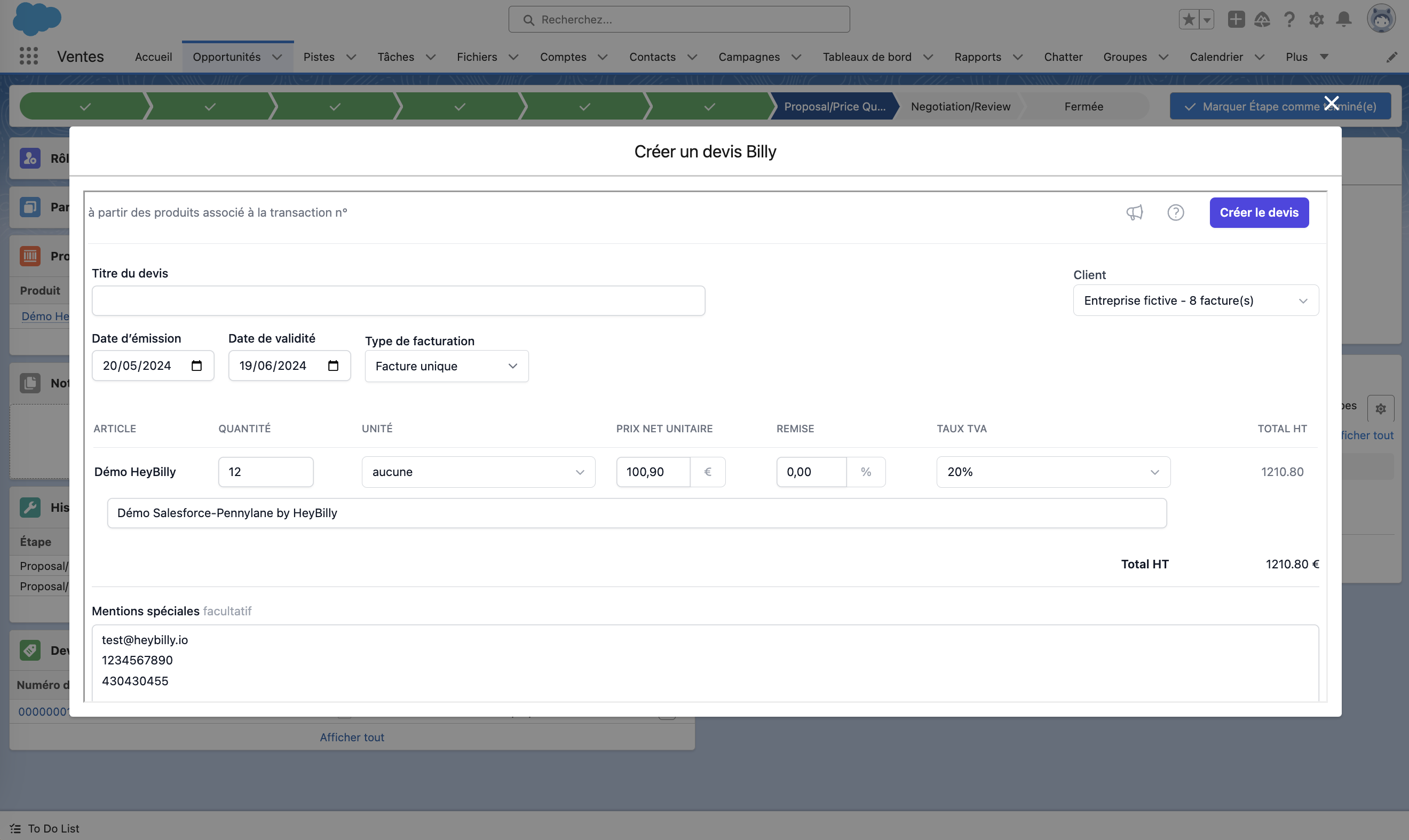This screenshot has height=840, width=1409.
Task: Open the date picker for Date d'émission
Action: 196,366
